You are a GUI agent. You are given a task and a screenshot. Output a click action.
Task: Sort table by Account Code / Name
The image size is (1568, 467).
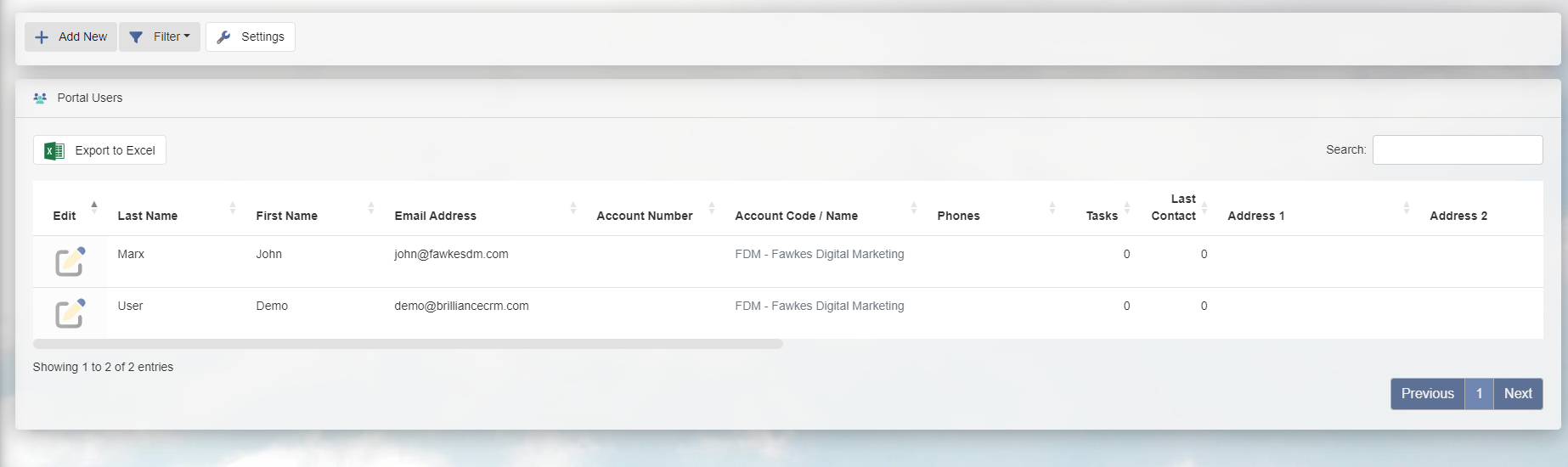tap(797, 216)
